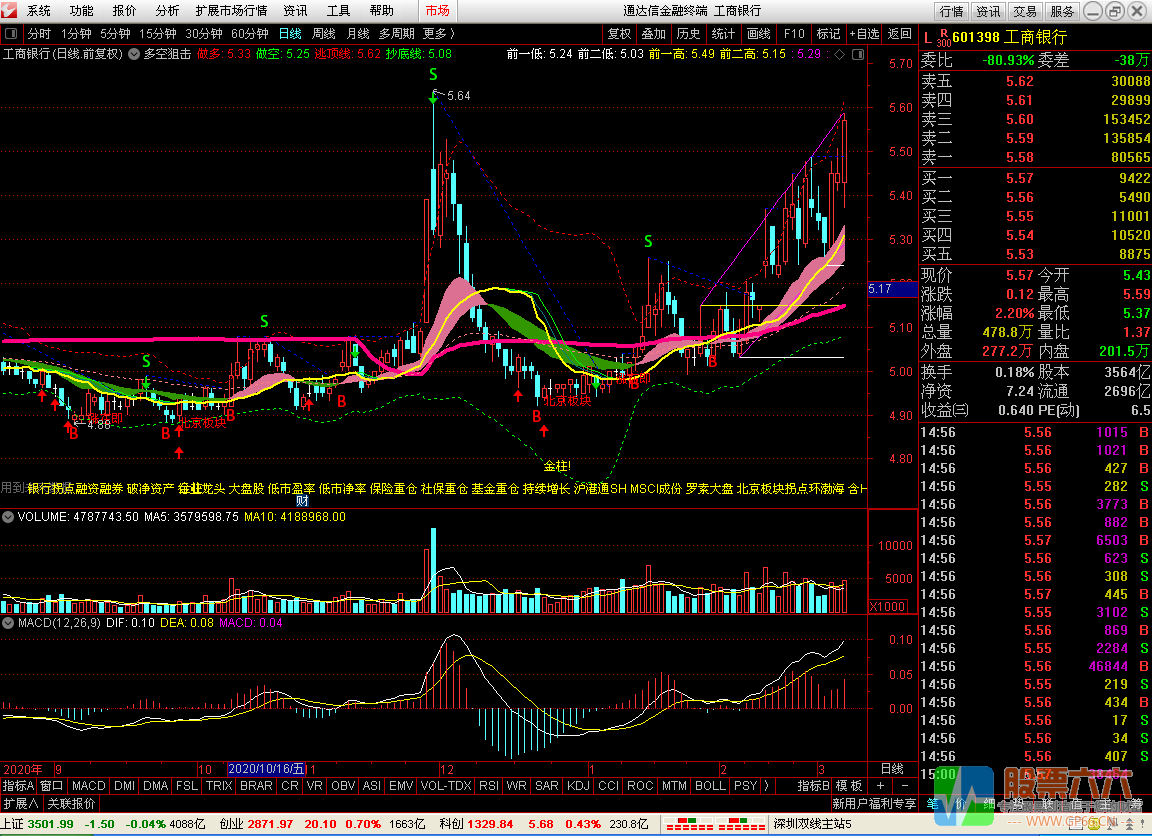
Task: Click the 叠加 overlay button
Action: click(x=654, y=34)
